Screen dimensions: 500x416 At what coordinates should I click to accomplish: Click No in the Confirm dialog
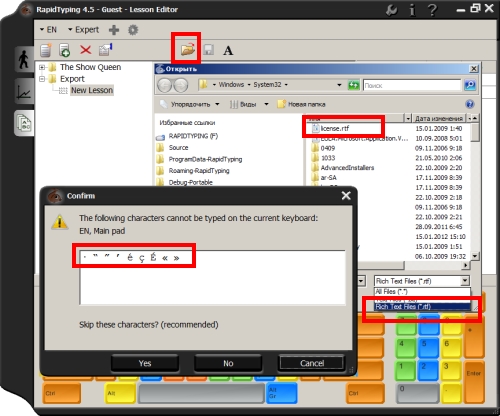(x=228, y=363)
